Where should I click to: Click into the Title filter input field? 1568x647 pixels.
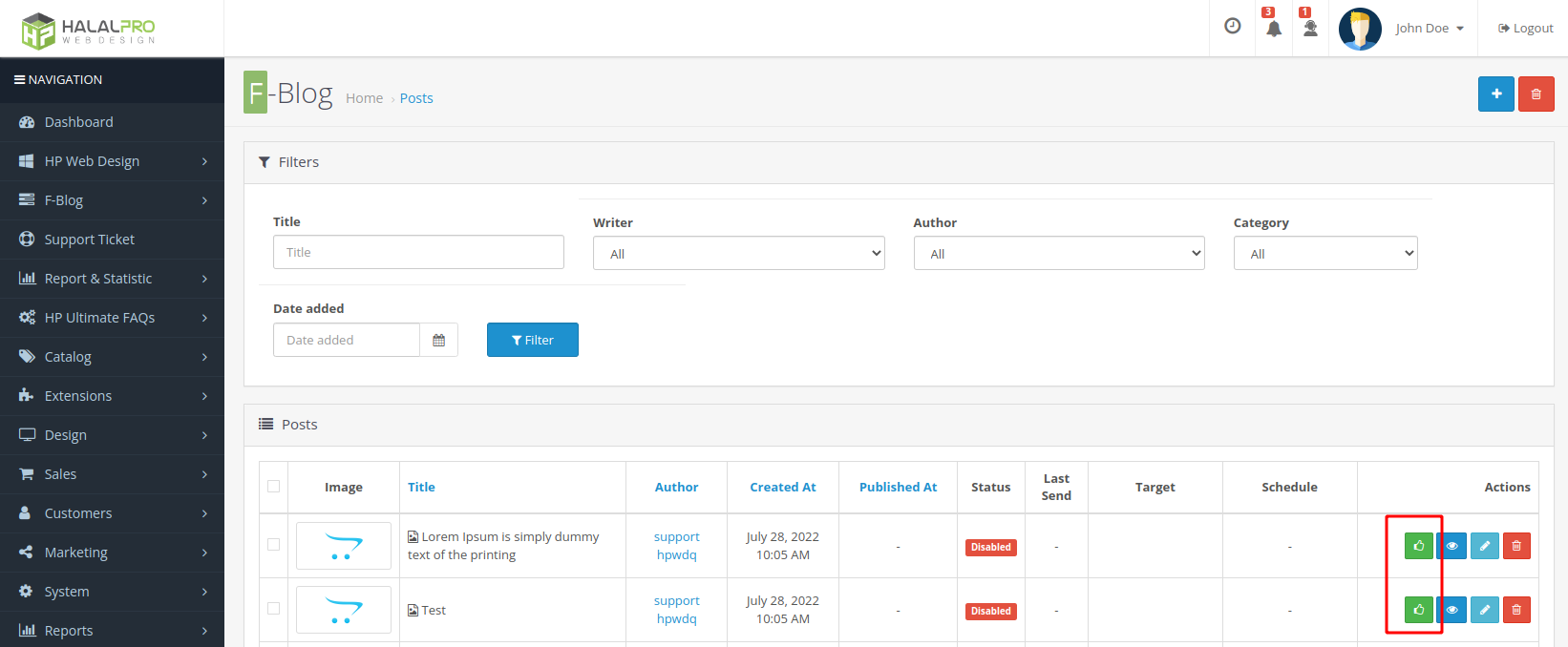tap(418, 253)
